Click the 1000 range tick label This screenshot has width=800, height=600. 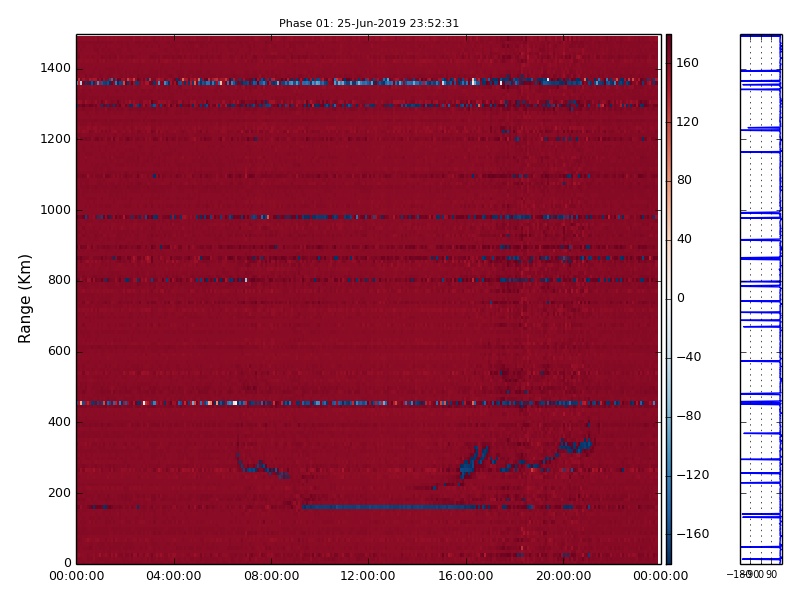(55, 210)
